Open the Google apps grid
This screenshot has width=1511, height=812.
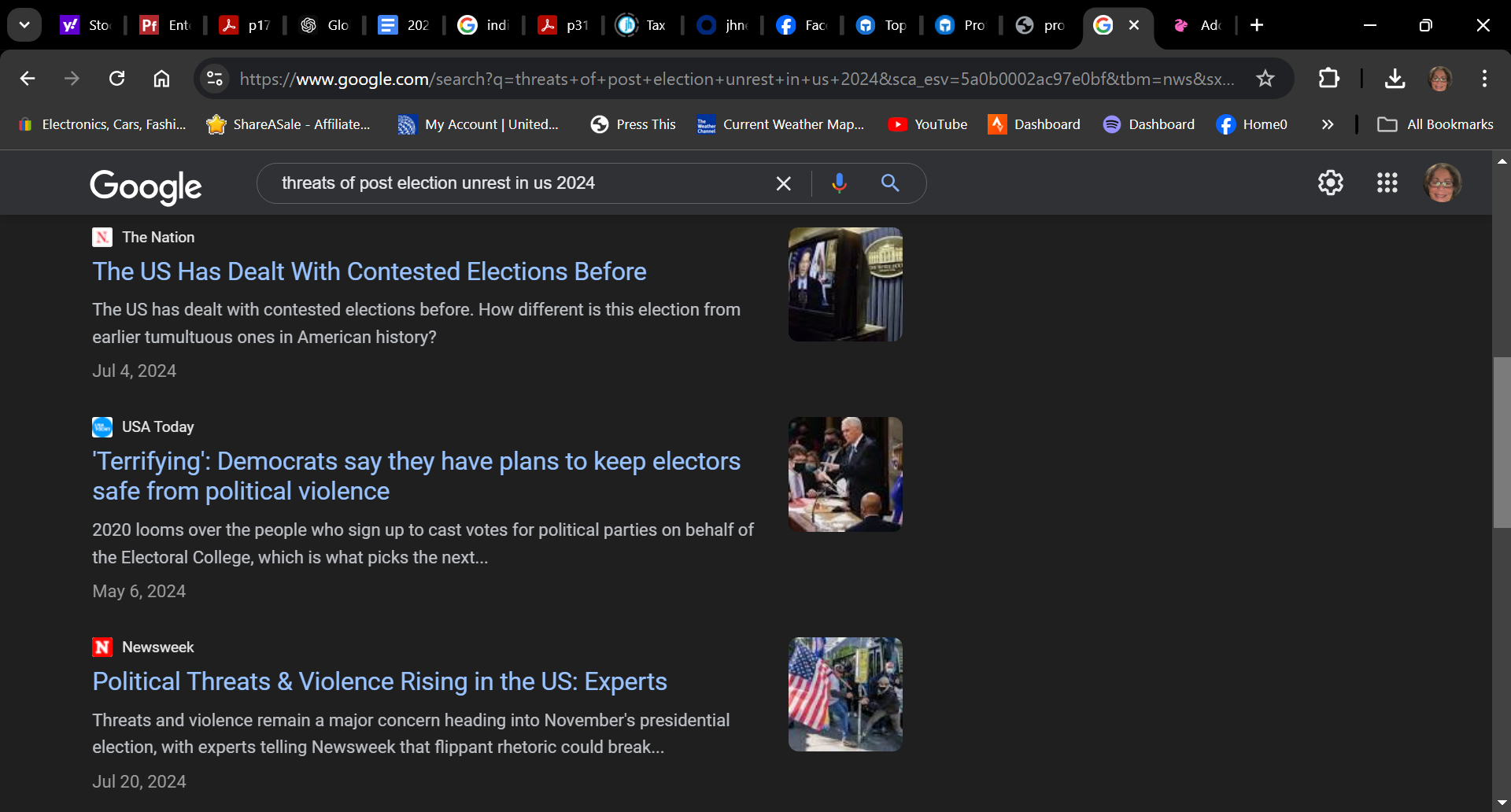1387,183
